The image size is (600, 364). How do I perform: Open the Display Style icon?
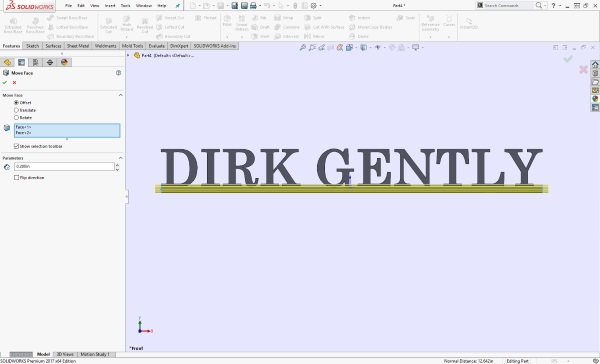(364, 47)
